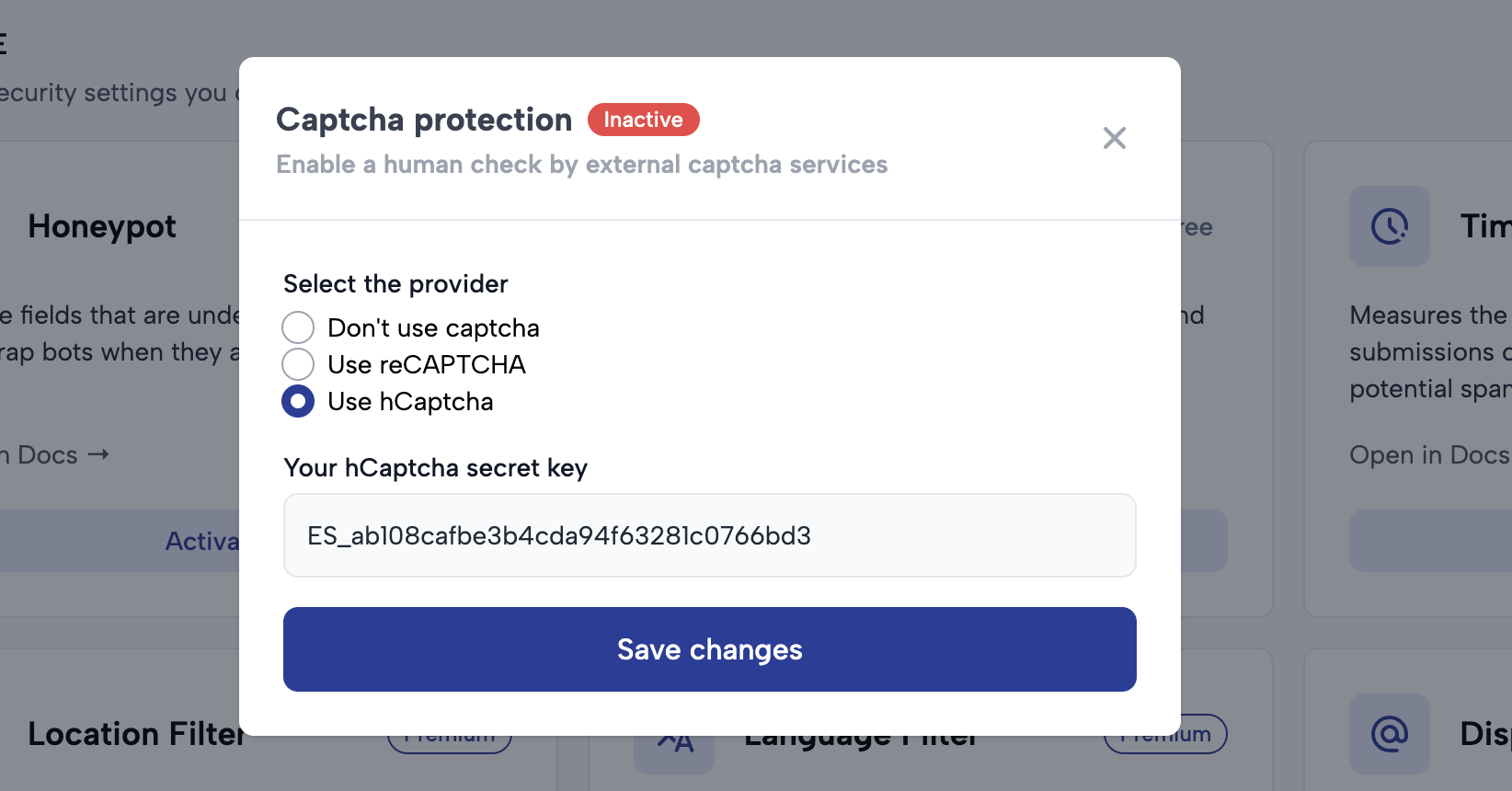The image size is (1512, 791).
Task: Select the Use reCAPTCHA option
Action: click(x=297, y=364)
